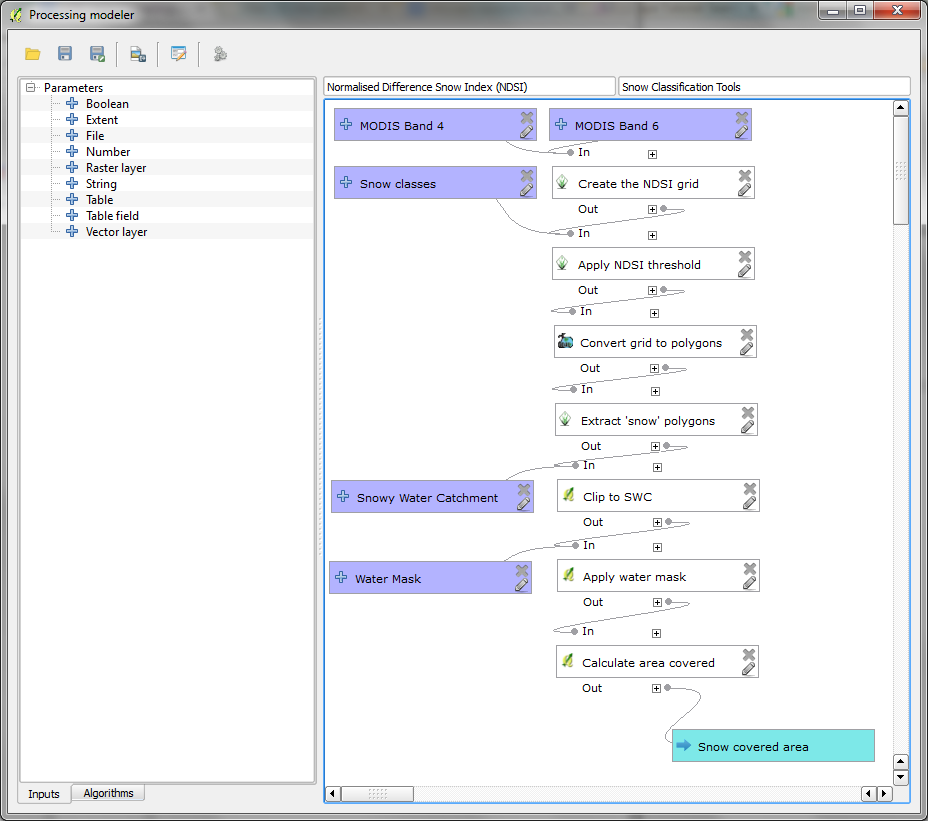Switch to the Algorithms tab
The height and width of the screenshot is (821, 928).
click(108, 793)
